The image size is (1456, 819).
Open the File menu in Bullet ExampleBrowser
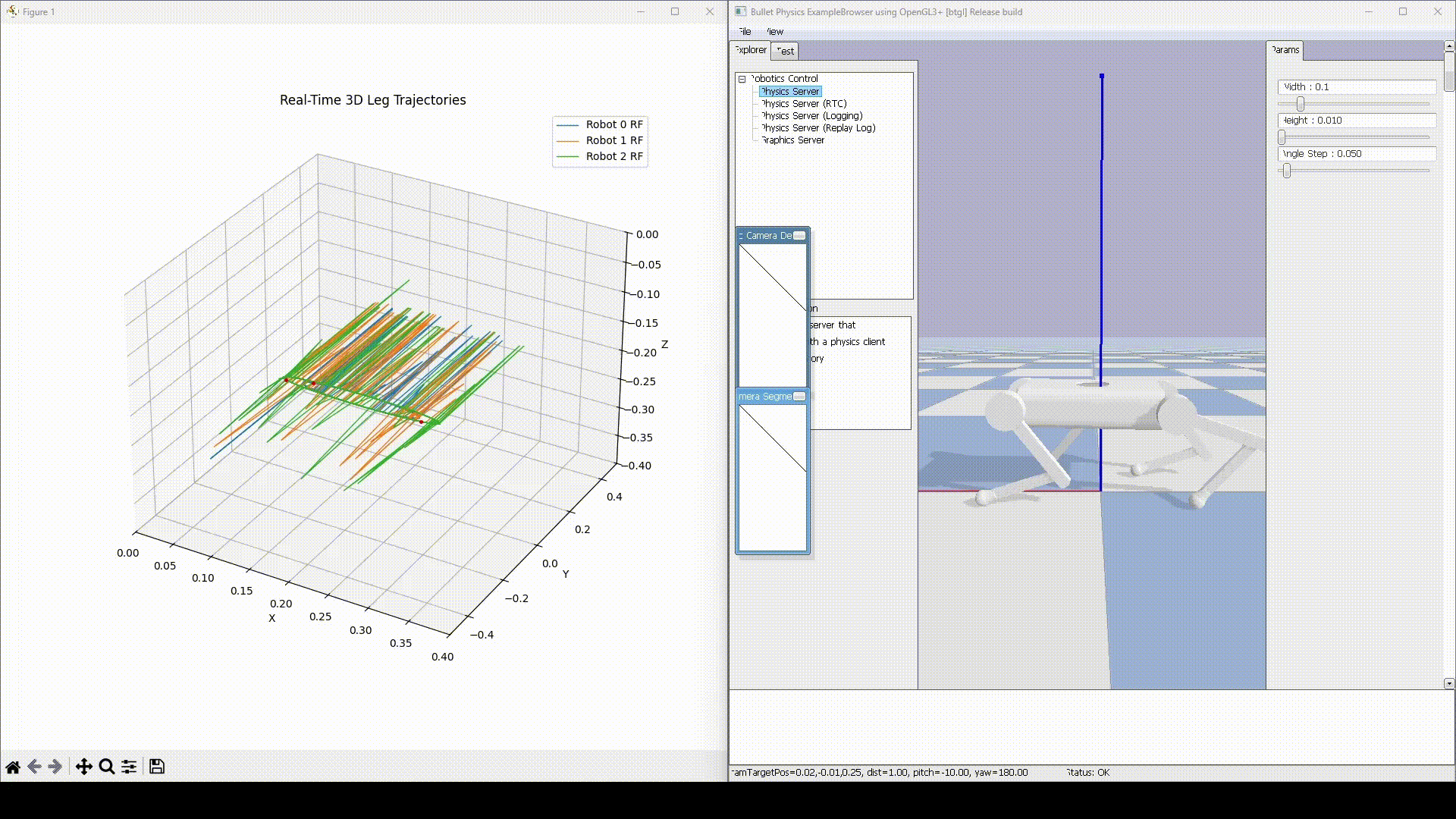pos(743,32)
